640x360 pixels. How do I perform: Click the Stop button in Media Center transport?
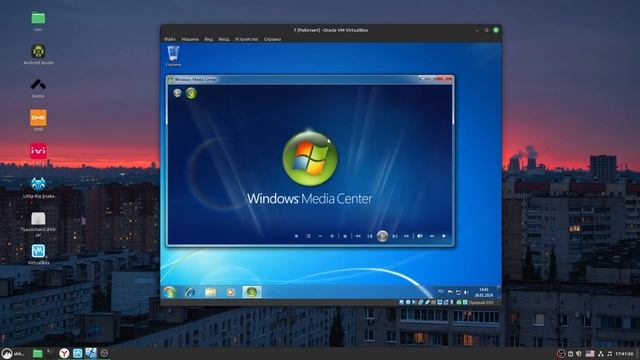tap(345, 236)
